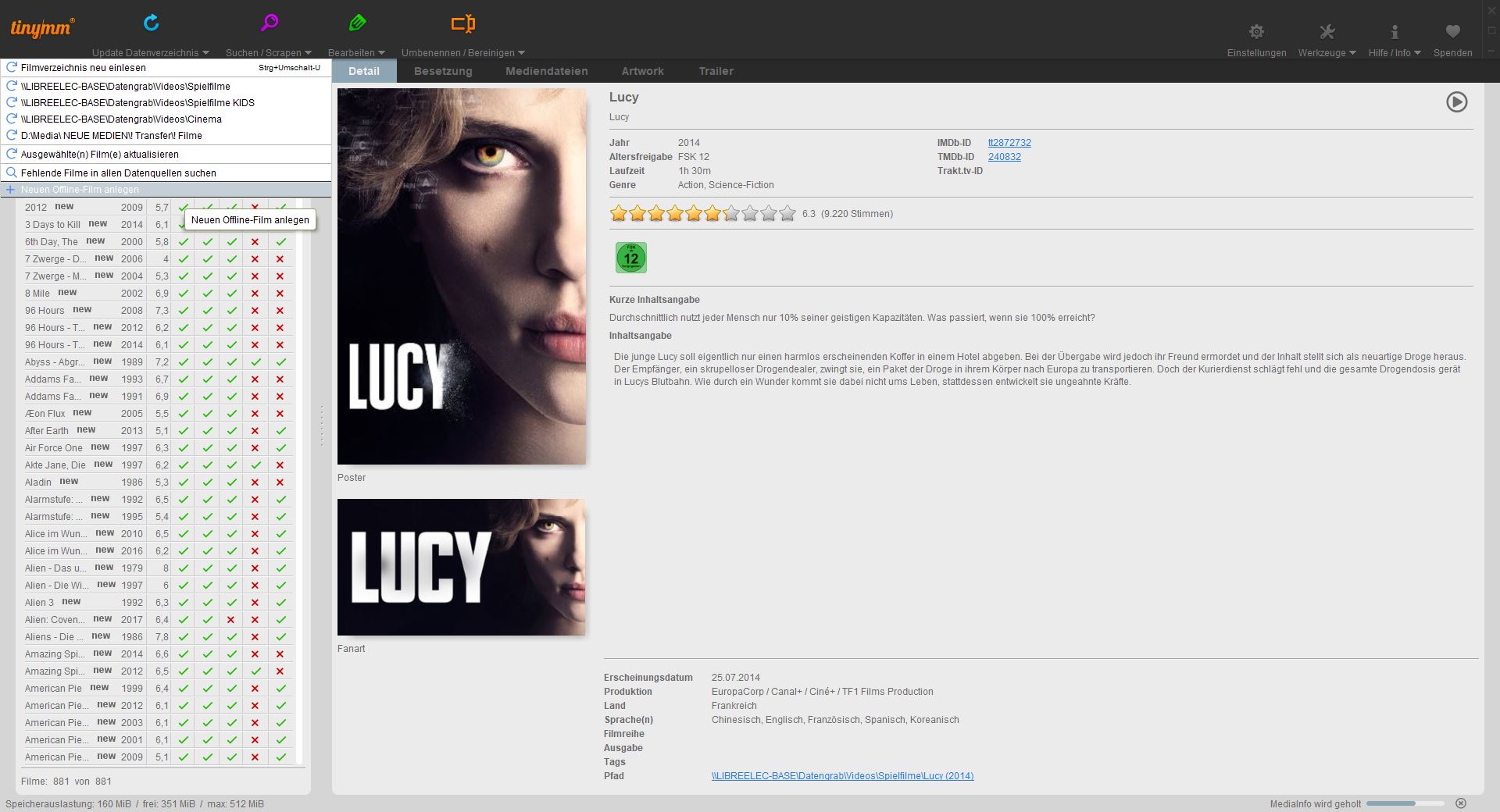The image size is (1500, 812).
Task: Open IMDb link tt2872732
Action: tap(1009, 143)
